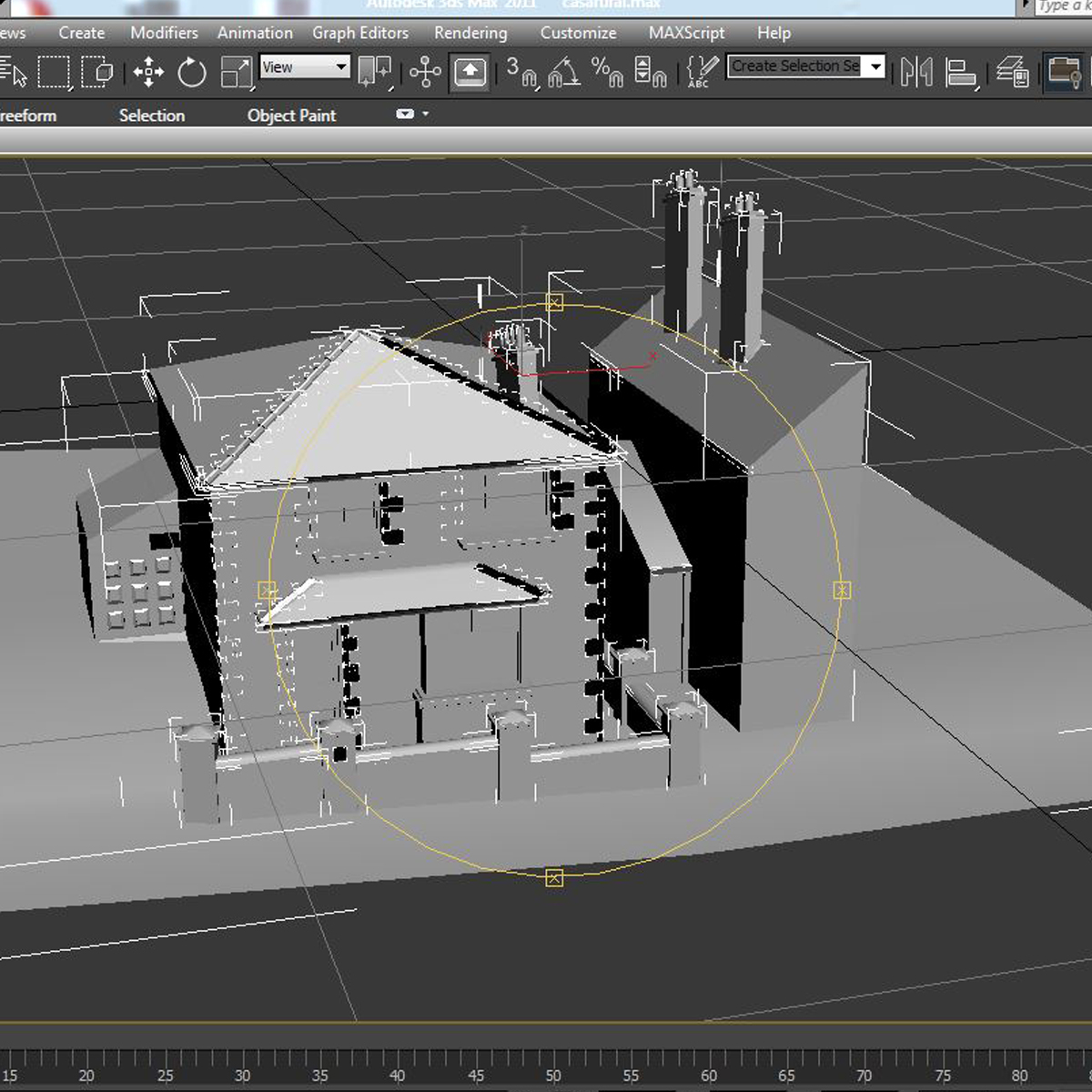Activate Select and Manipulate
This screenshot has width=1092, height=1092.
(x=427, y=73)
